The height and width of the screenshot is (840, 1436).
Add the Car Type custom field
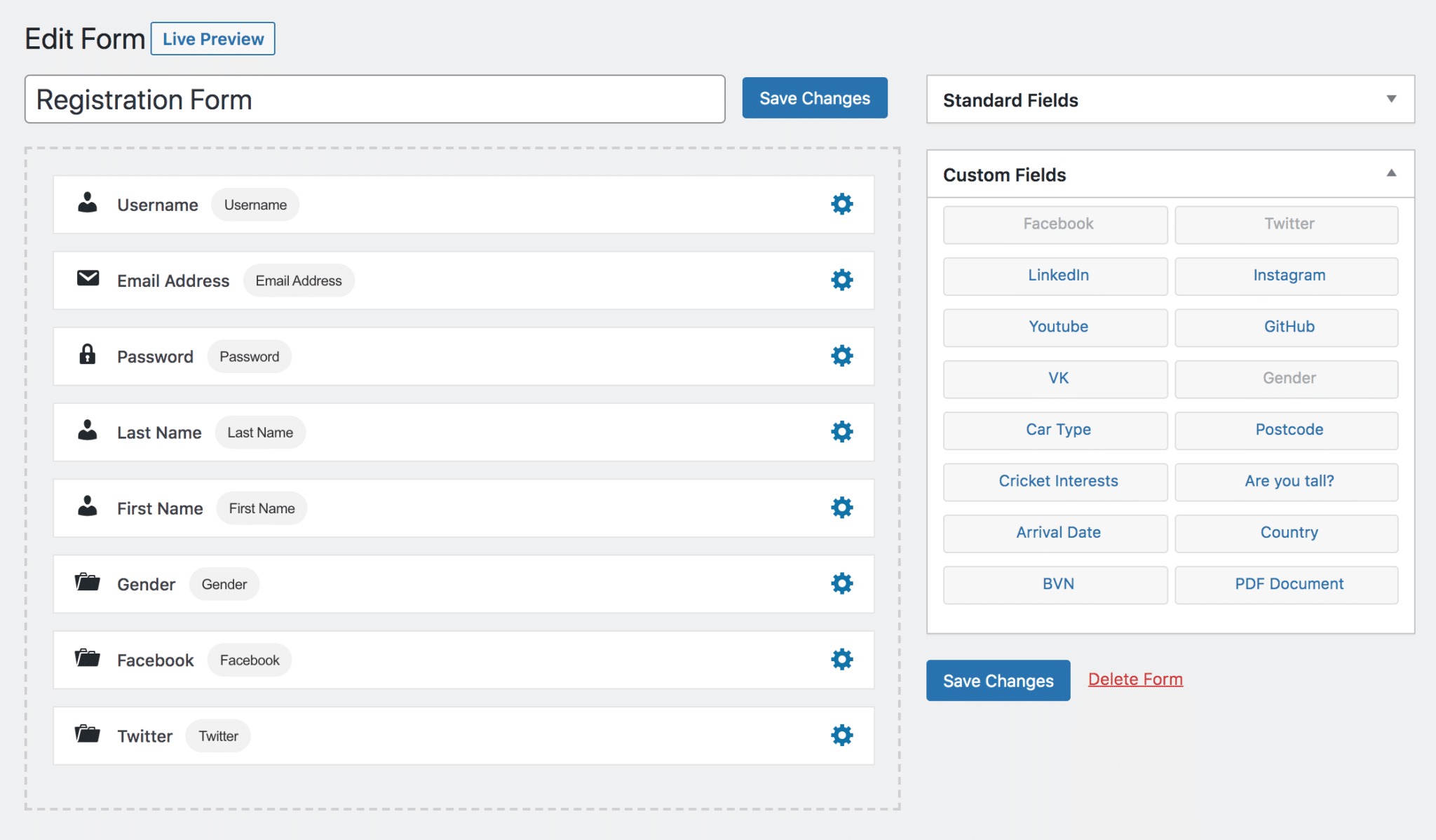(1055, 430)
